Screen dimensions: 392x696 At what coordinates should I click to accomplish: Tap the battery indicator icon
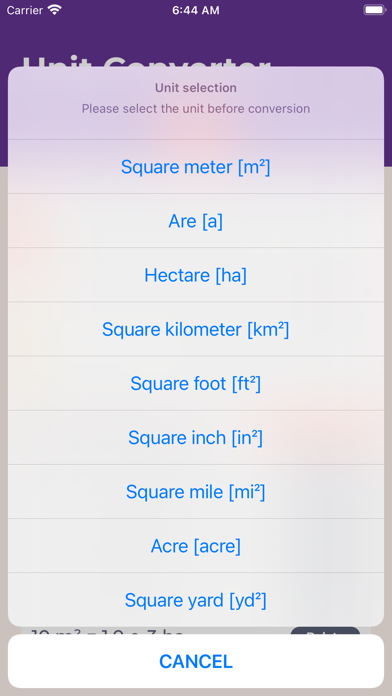pyautogui.click(x=375, y=10)
